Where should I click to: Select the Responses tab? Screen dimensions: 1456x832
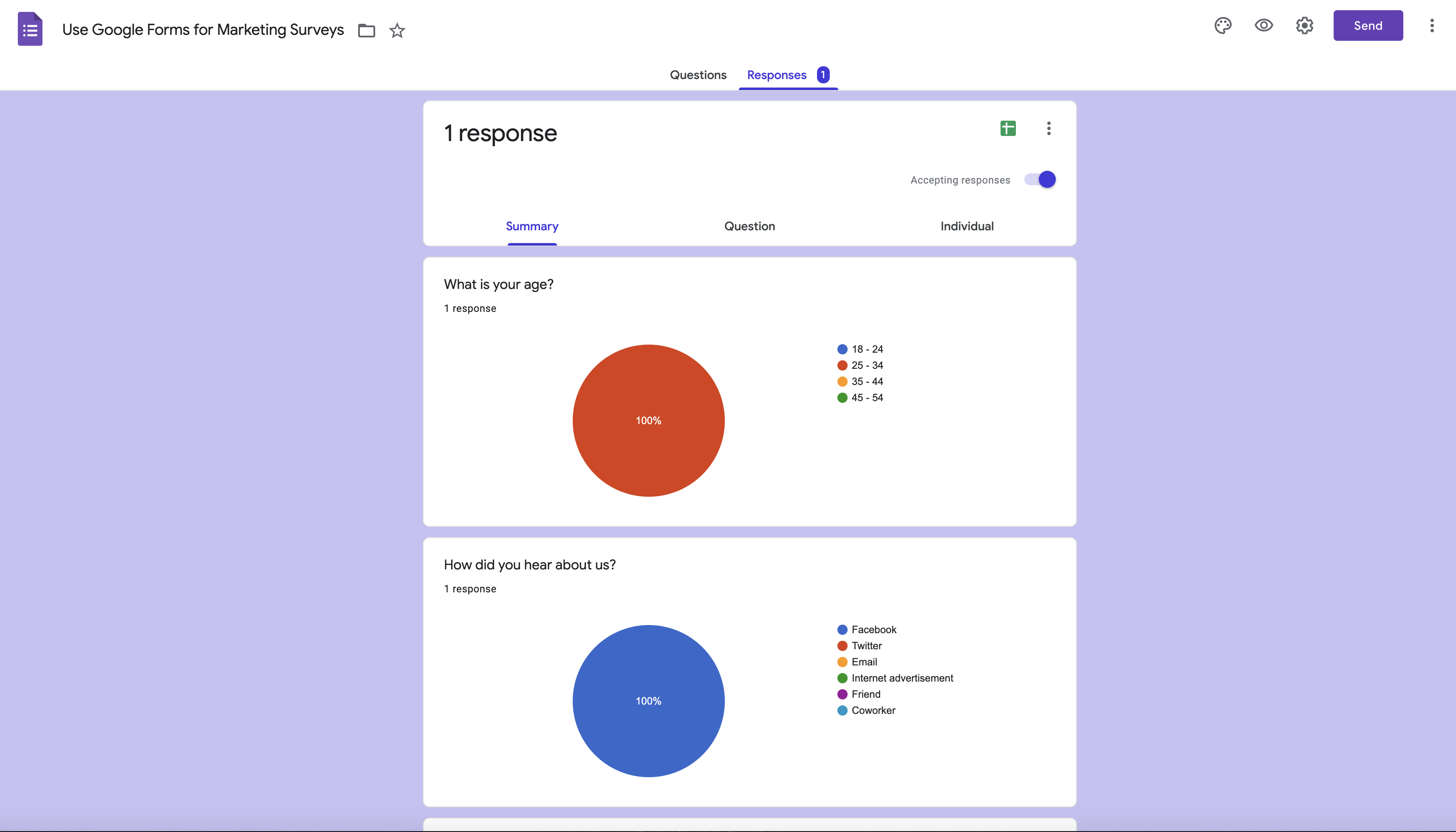click(x=776, y=75)
